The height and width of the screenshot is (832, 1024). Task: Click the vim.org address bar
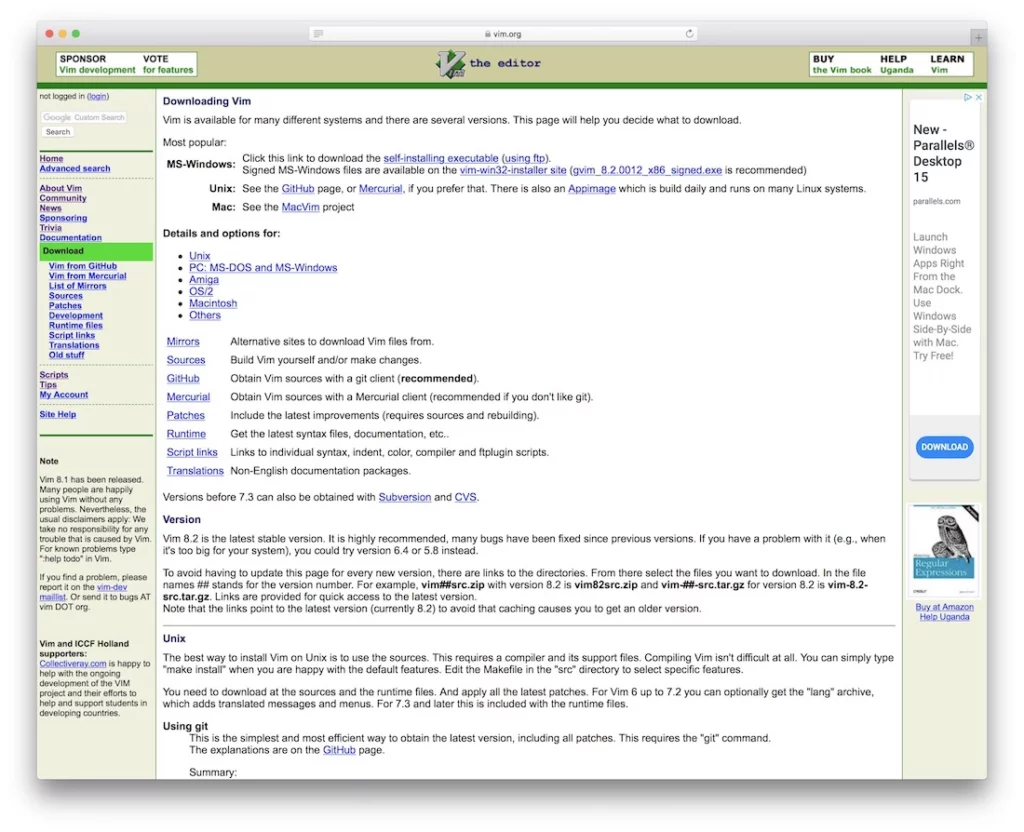tap(503, 34)
